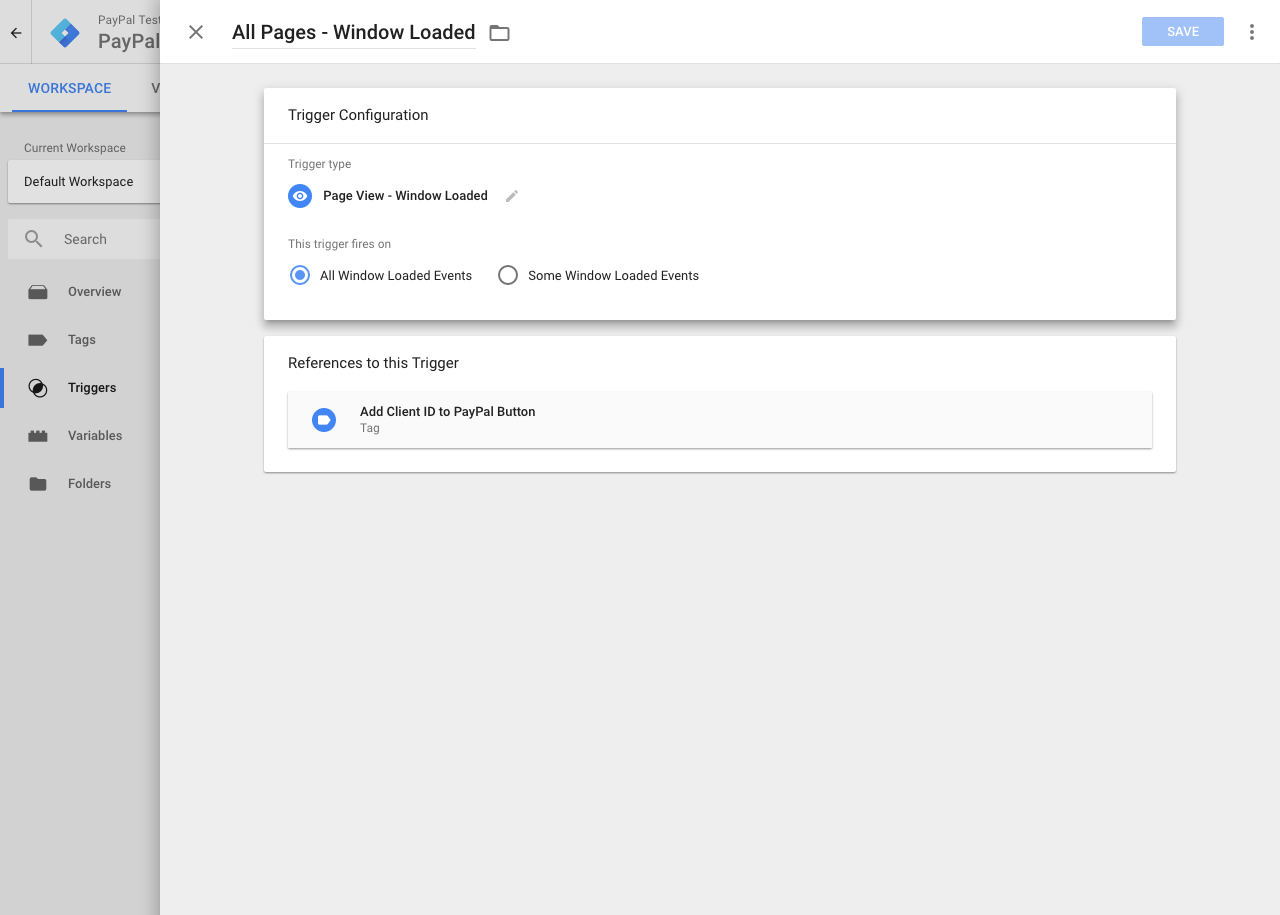Edit the trigger type via the pencil icon
This screenshot has width=1280, height=915.
coord(511,196)
